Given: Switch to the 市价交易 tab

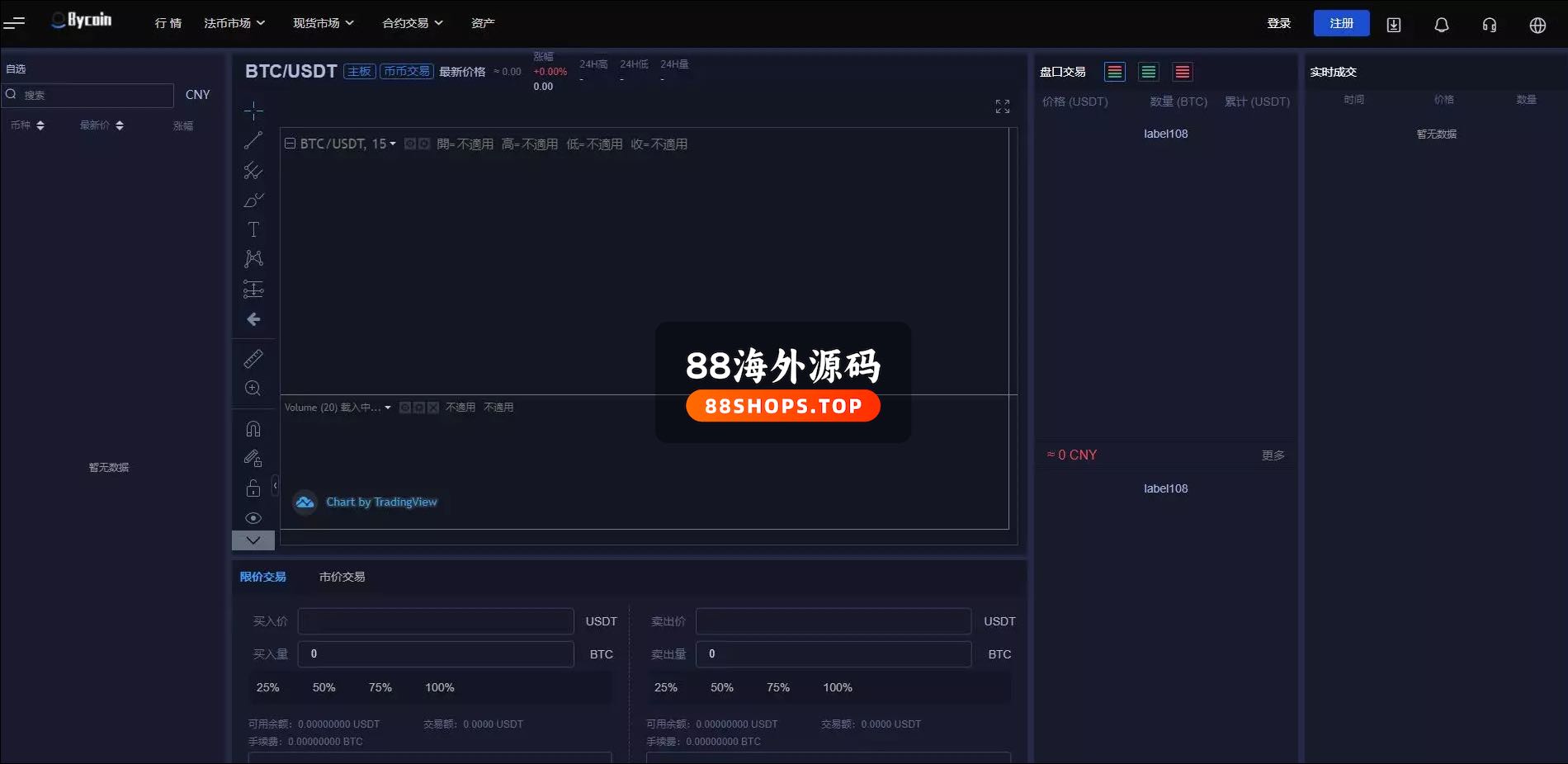Looking at the screenshot, I should click(x=342, y=577).
